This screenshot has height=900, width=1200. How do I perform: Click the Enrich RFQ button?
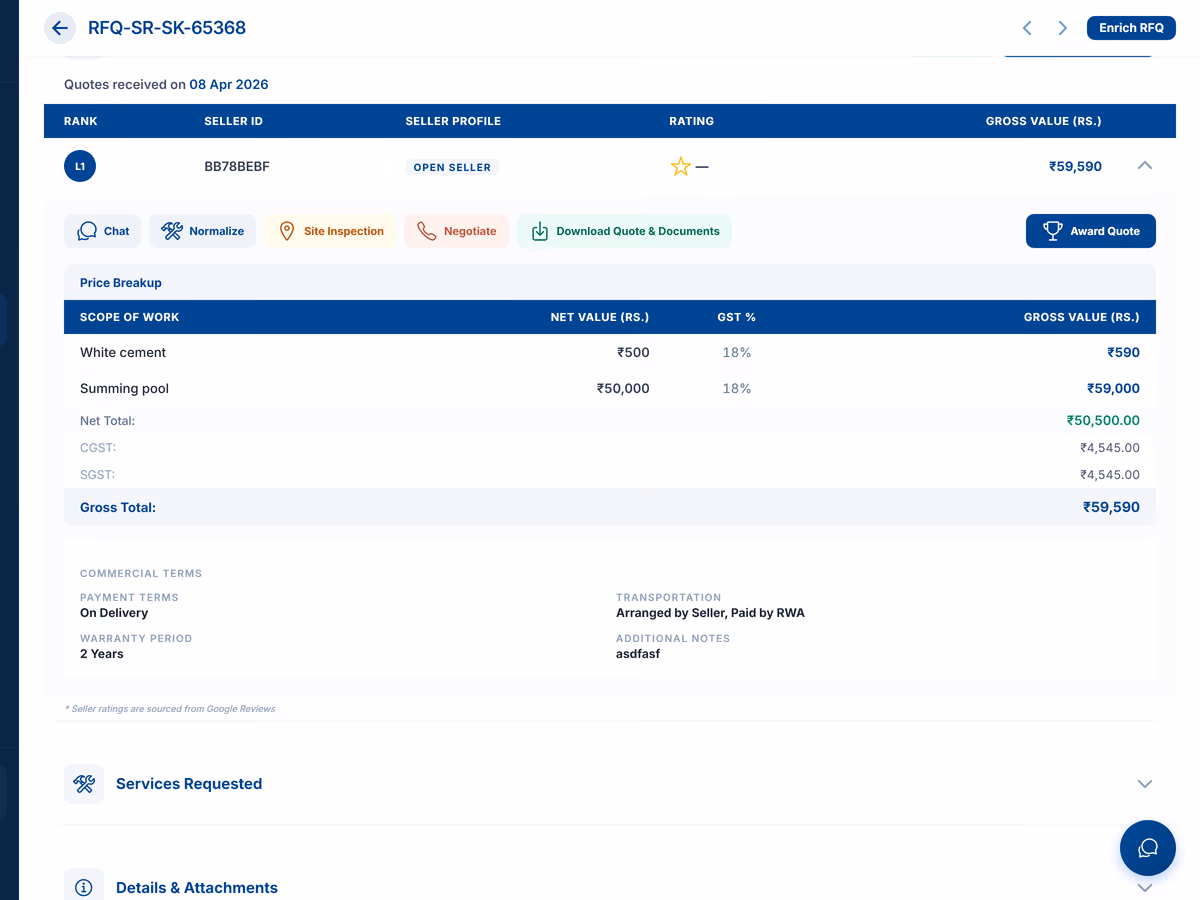point(1131,28)
